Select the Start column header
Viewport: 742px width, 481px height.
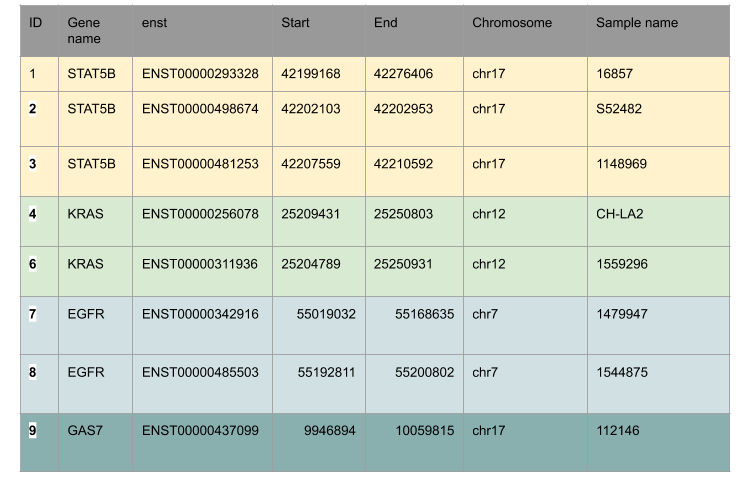295,23
